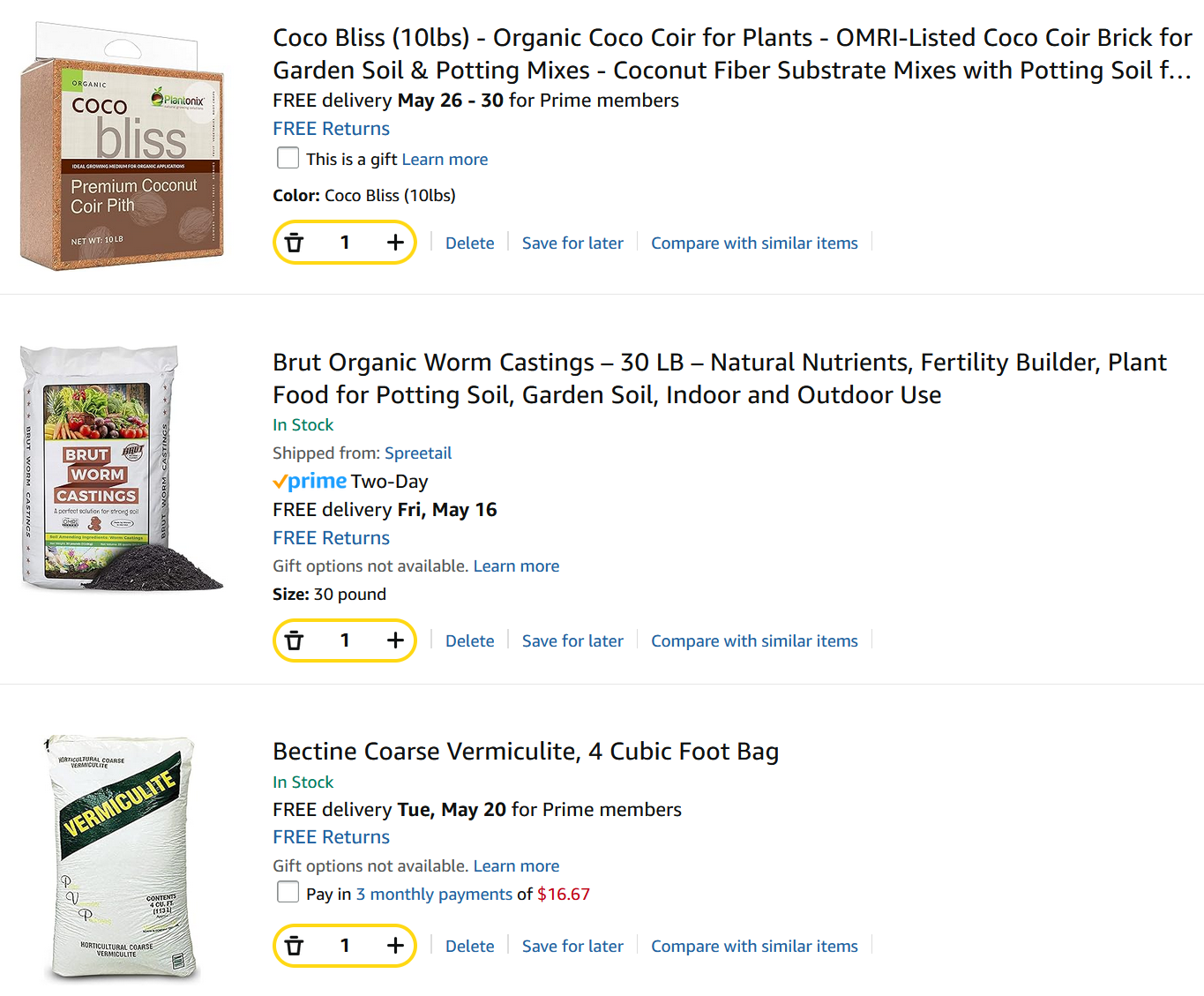Click trash icon for Brut Worm Castings
1204x996 pixels.
pyautogui.click(x=295, y=640)
